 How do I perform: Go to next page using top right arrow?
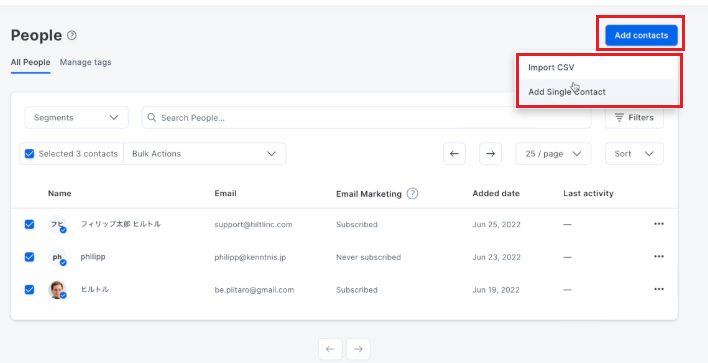(490, 154)
